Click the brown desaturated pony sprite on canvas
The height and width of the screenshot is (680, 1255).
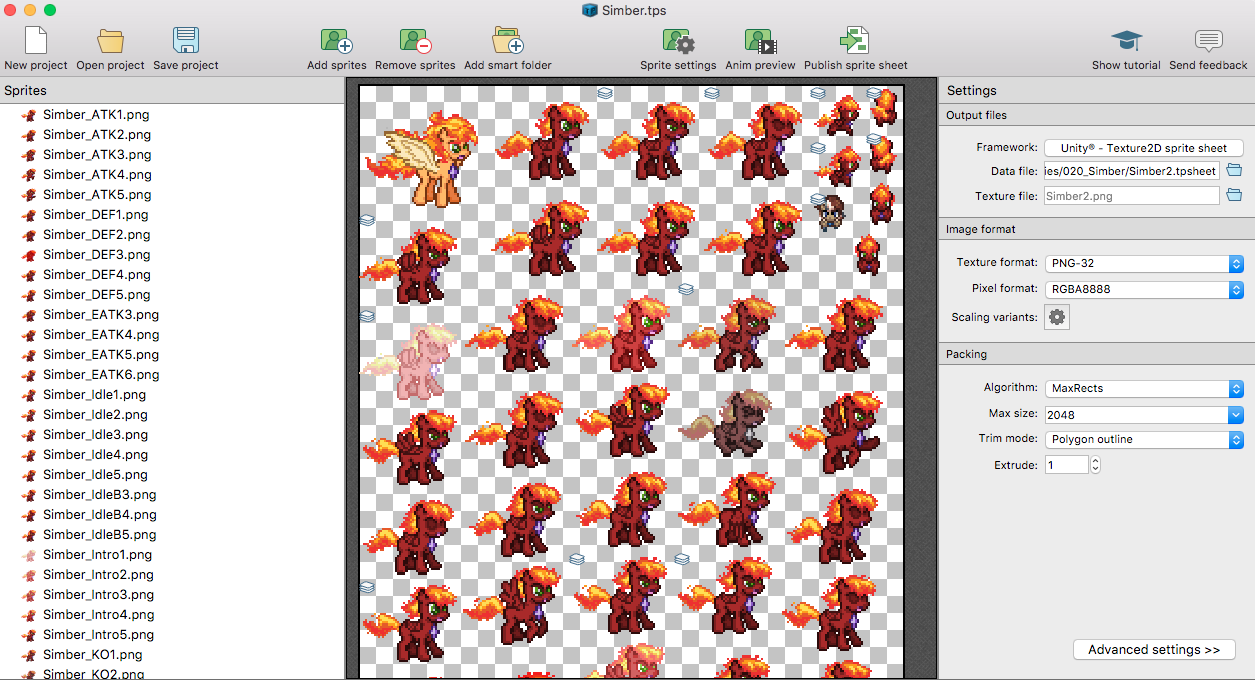[x=727, y=423]
